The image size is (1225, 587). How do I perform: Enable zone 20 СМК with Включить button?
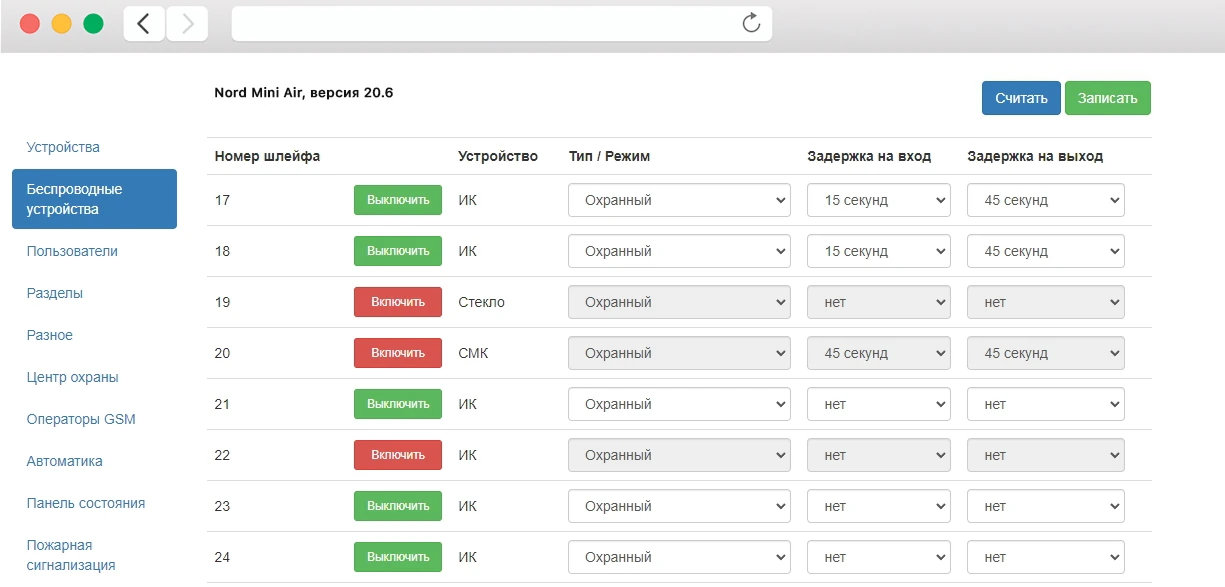[397, 353]
